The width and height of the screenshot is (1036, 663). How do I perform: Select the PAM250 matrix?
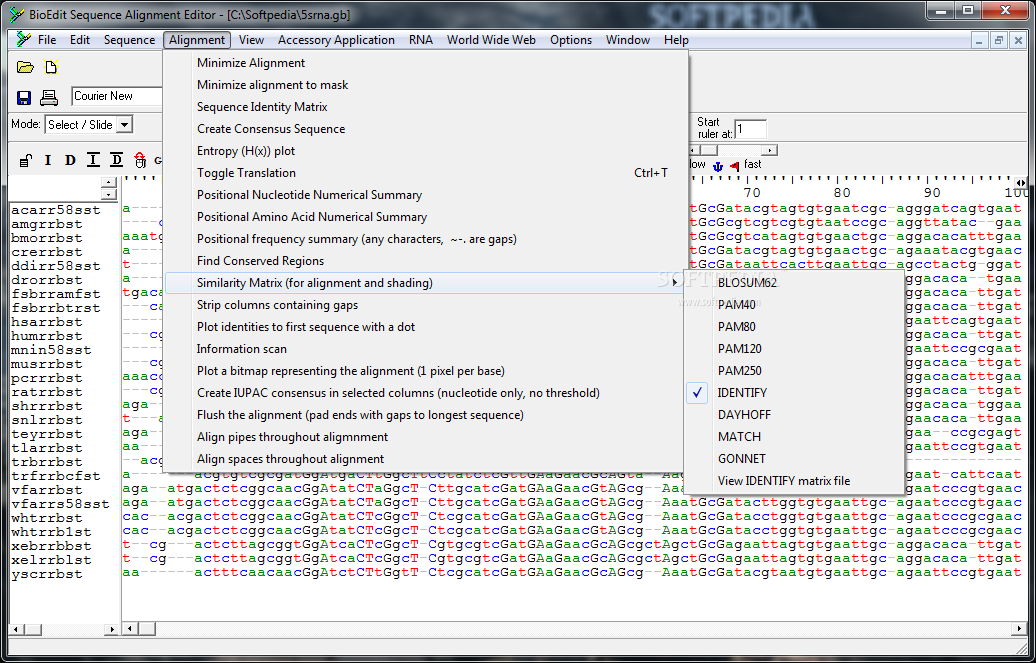[794, 371]
